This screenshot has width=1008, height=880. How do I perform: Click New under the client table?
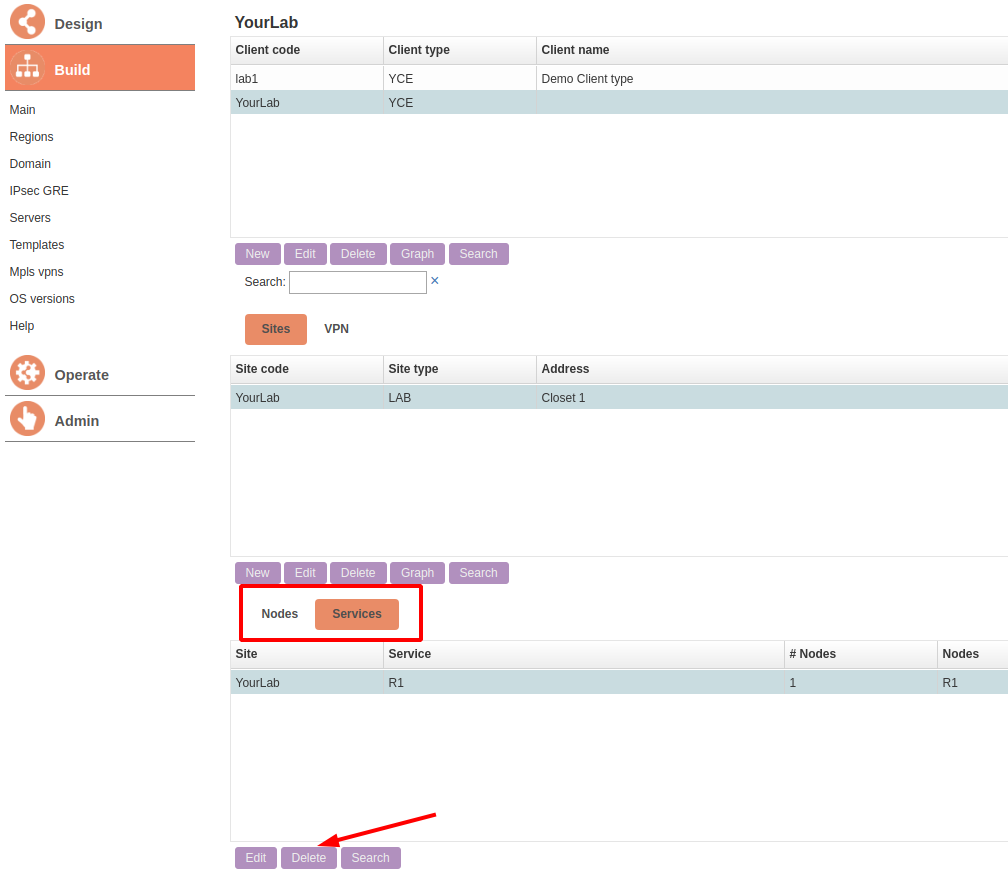click(x=257, y=254)
